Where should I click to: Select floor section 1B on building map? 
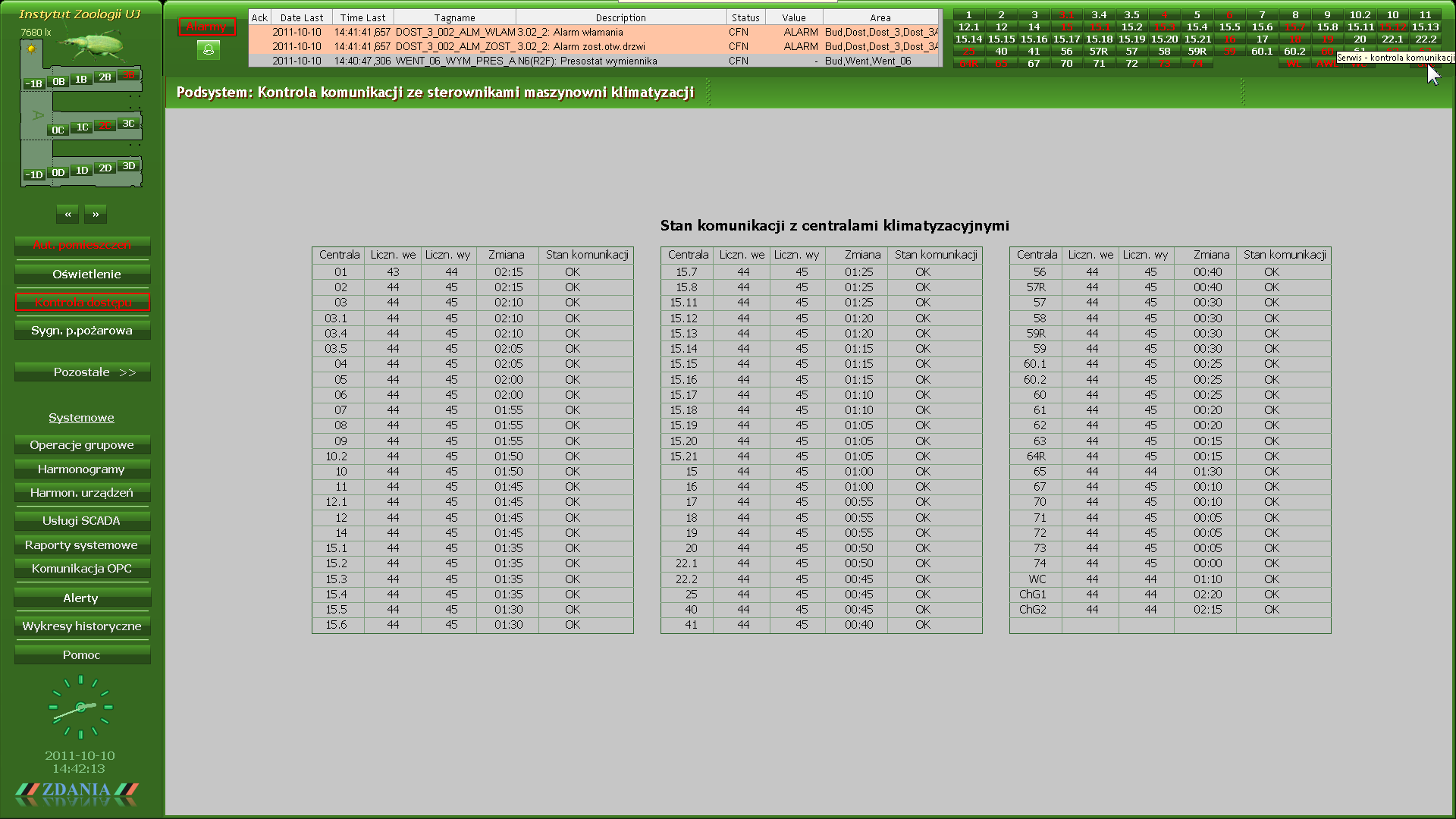tap(81, 80)
